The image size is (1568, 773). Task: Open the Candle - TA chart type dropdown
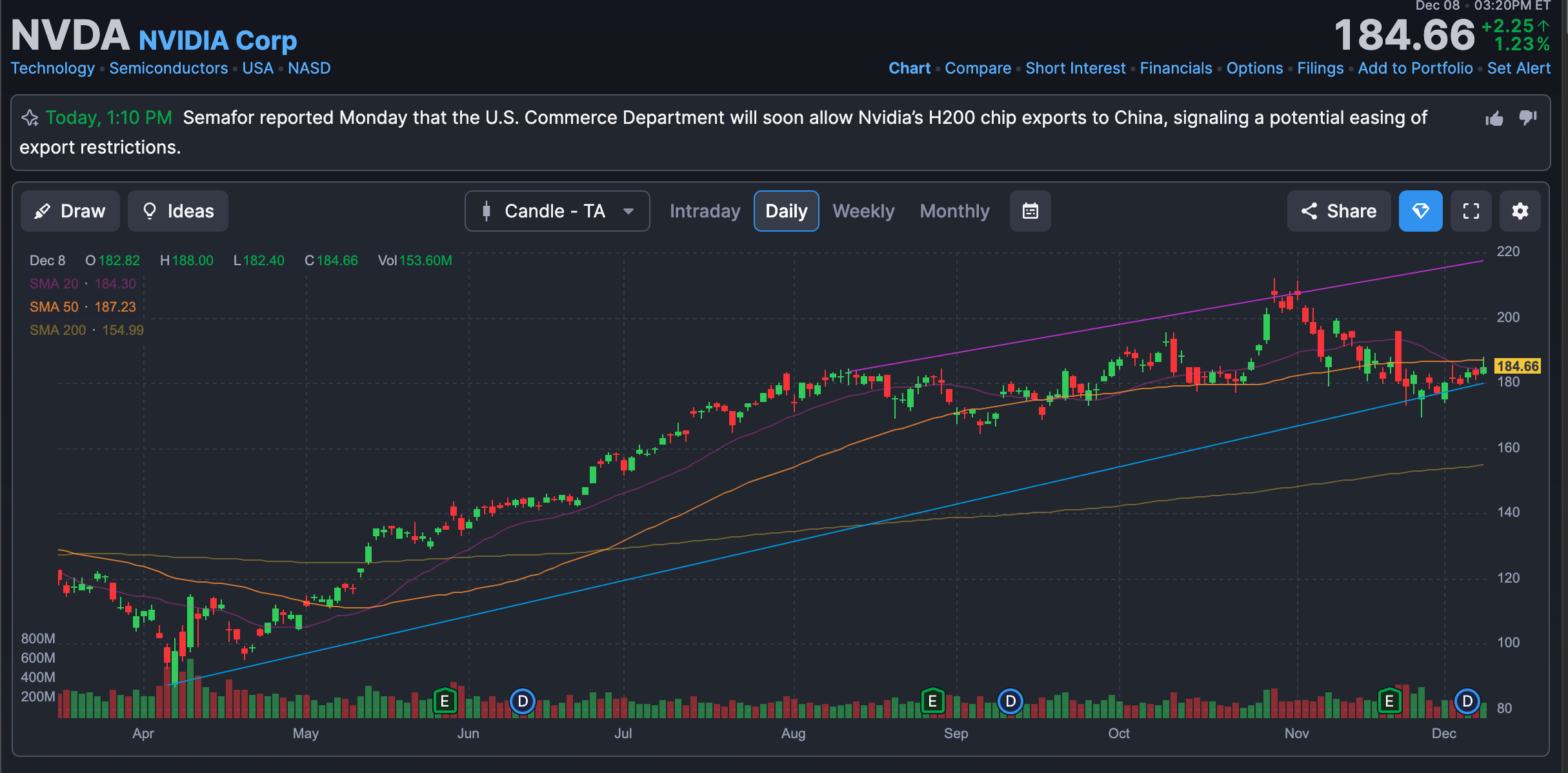[556, 211]
